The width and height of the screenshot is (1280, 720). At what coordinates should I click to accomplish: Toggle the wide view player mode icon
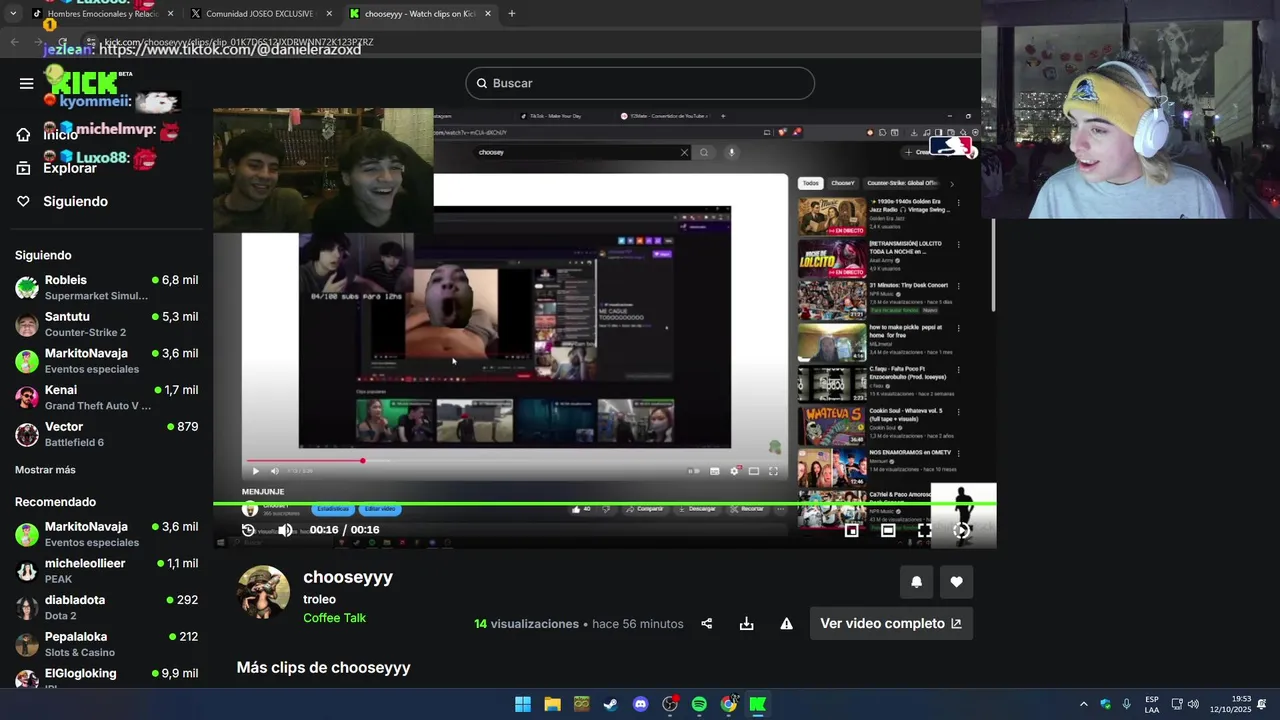[x=888, y=530]
